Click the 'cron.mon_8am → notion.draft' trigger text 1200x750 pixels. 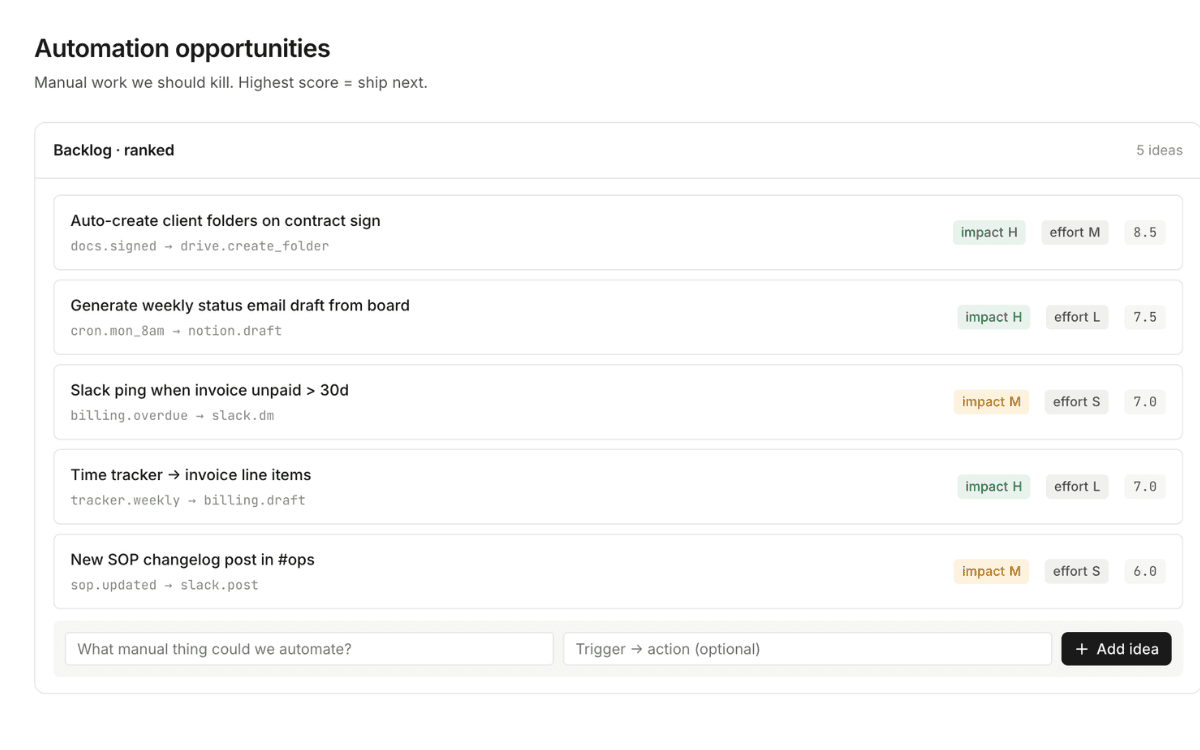tap(176, 331)
